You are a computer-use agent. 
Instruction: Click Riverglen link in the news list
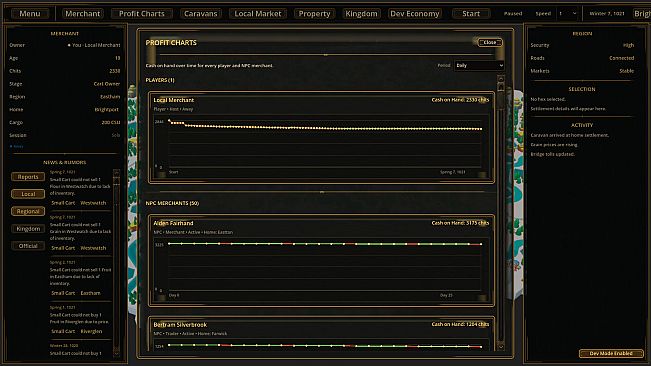point(91,331)
